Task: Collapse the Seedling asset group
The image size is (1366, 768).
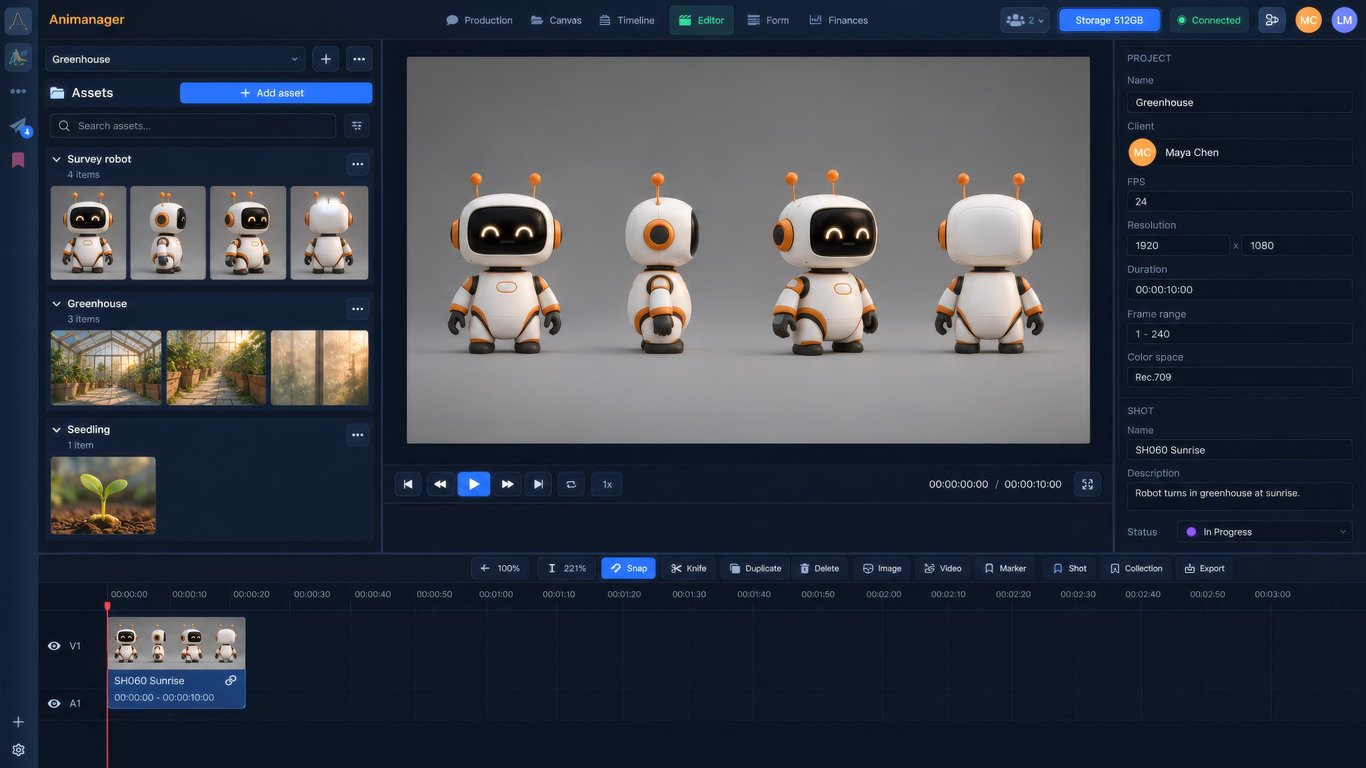Action: point(56,430)
